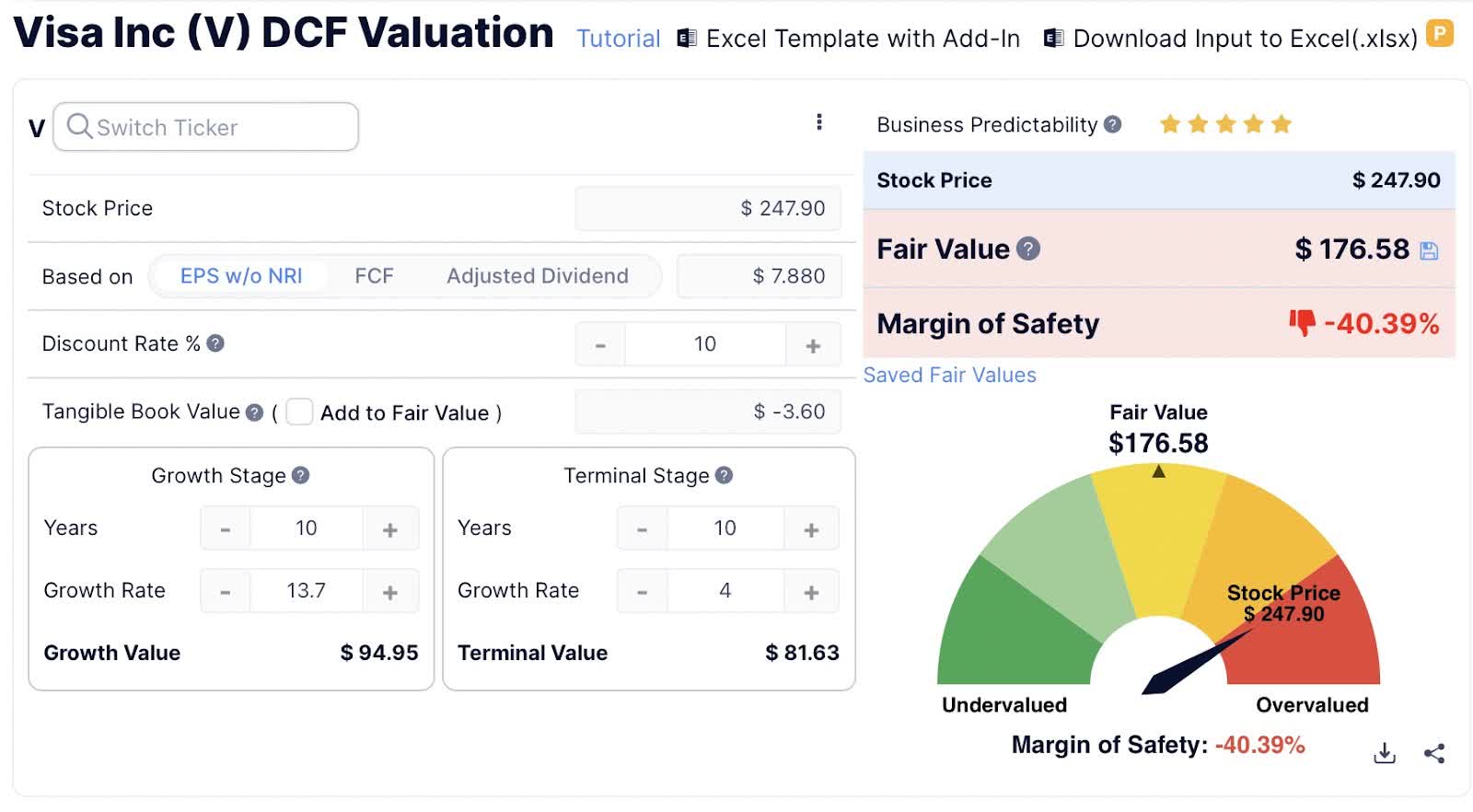
Task: Decrease the Growth Stage years value
Action: point(226,529)
